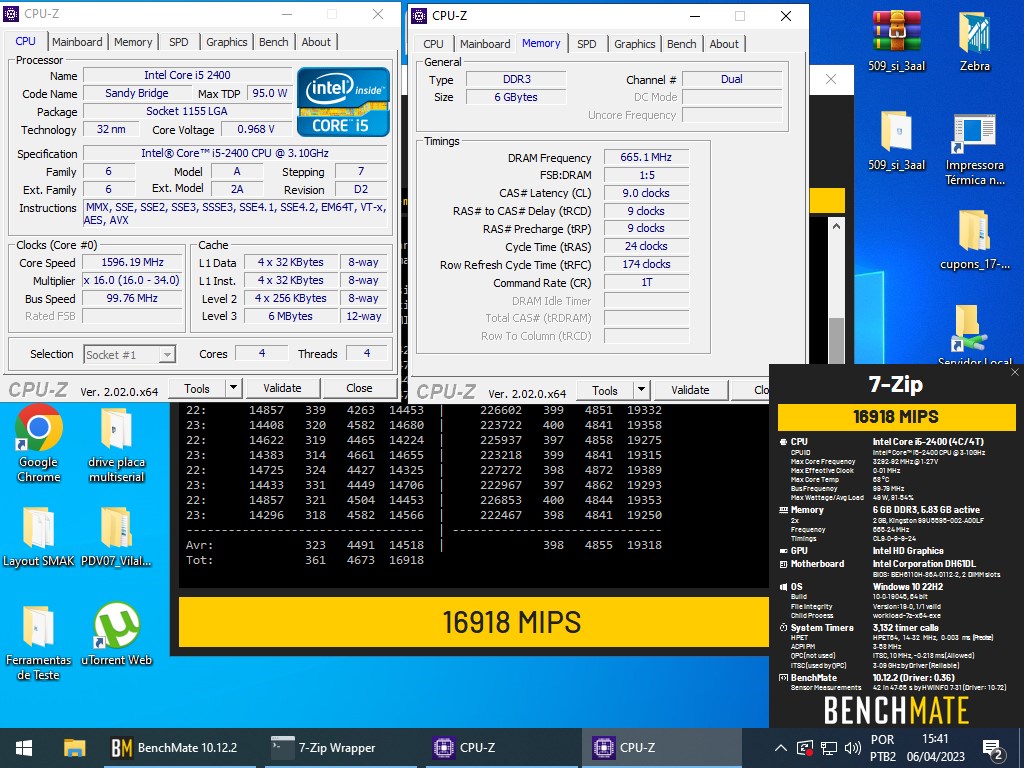Open the Ferramentas de Teste folder

coord(39,643)
